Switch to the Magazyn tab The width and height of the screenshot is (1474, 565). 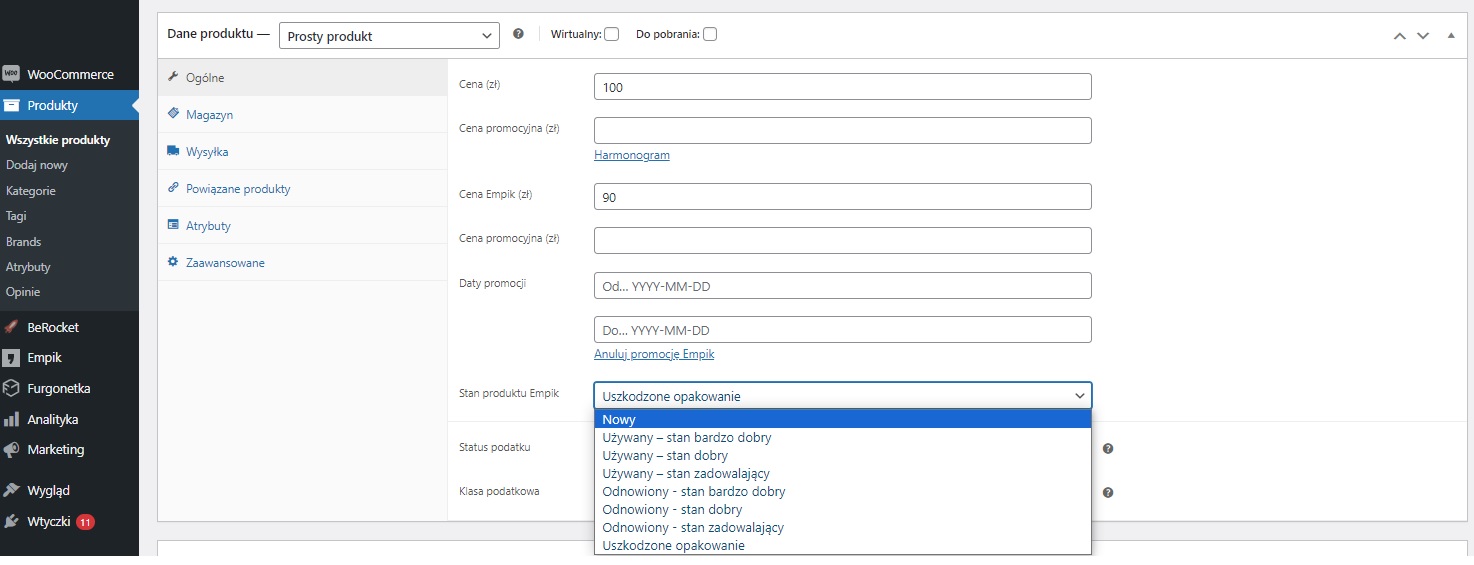pyautogui.click(x=209, y=115)
